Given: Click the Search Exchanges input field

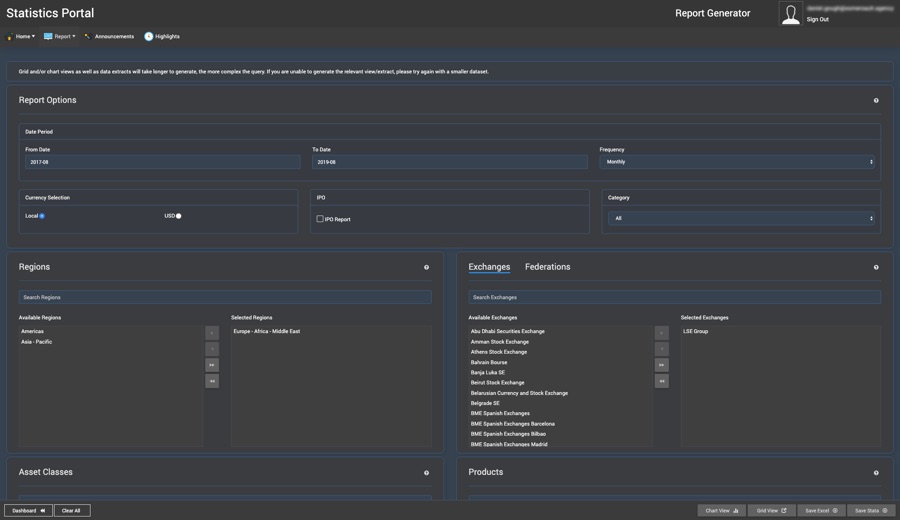Looking at the screenshot, I should pos(674,297).
